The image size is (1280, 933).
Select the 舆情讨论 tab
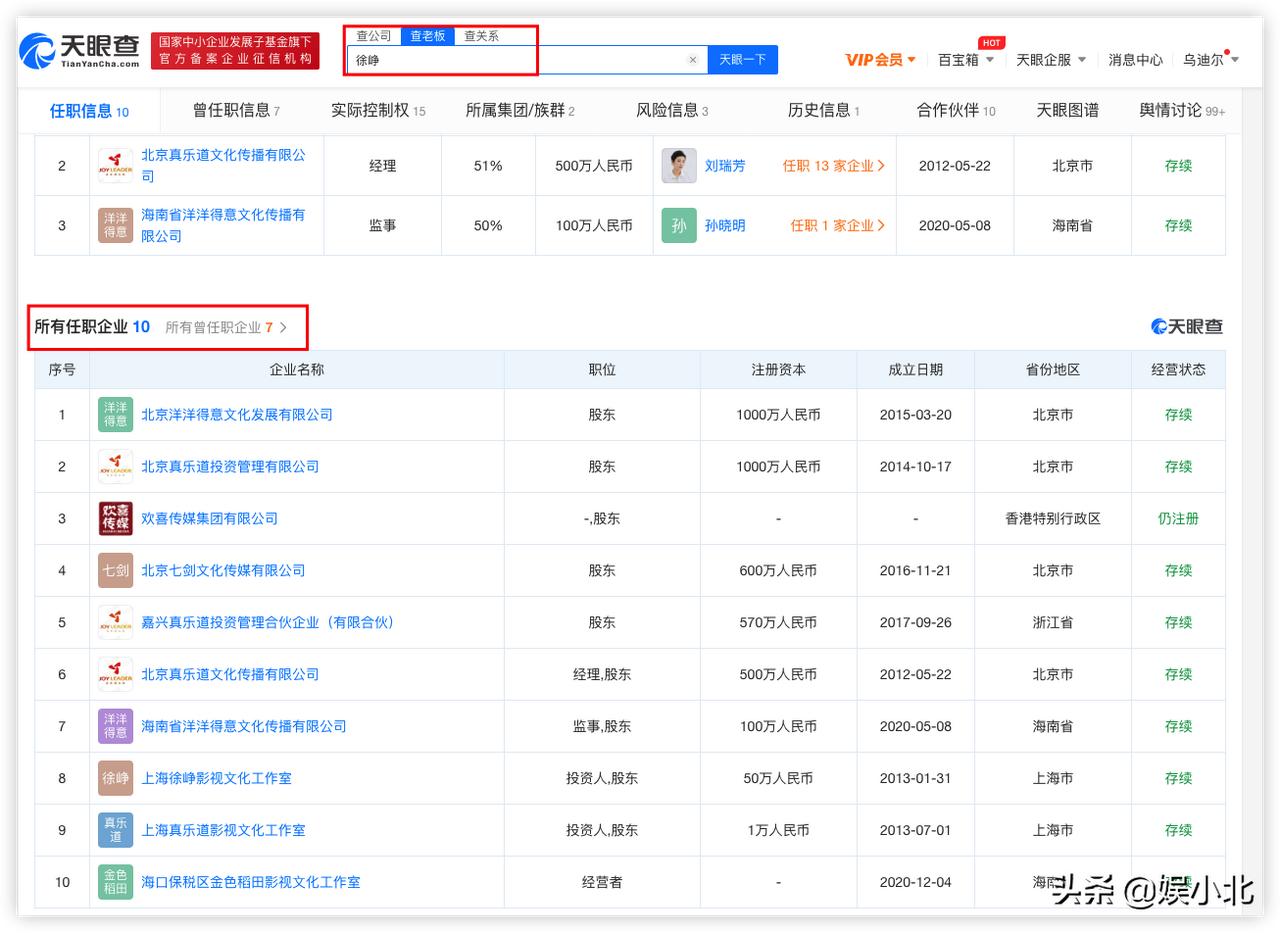tap(1182, 111)
